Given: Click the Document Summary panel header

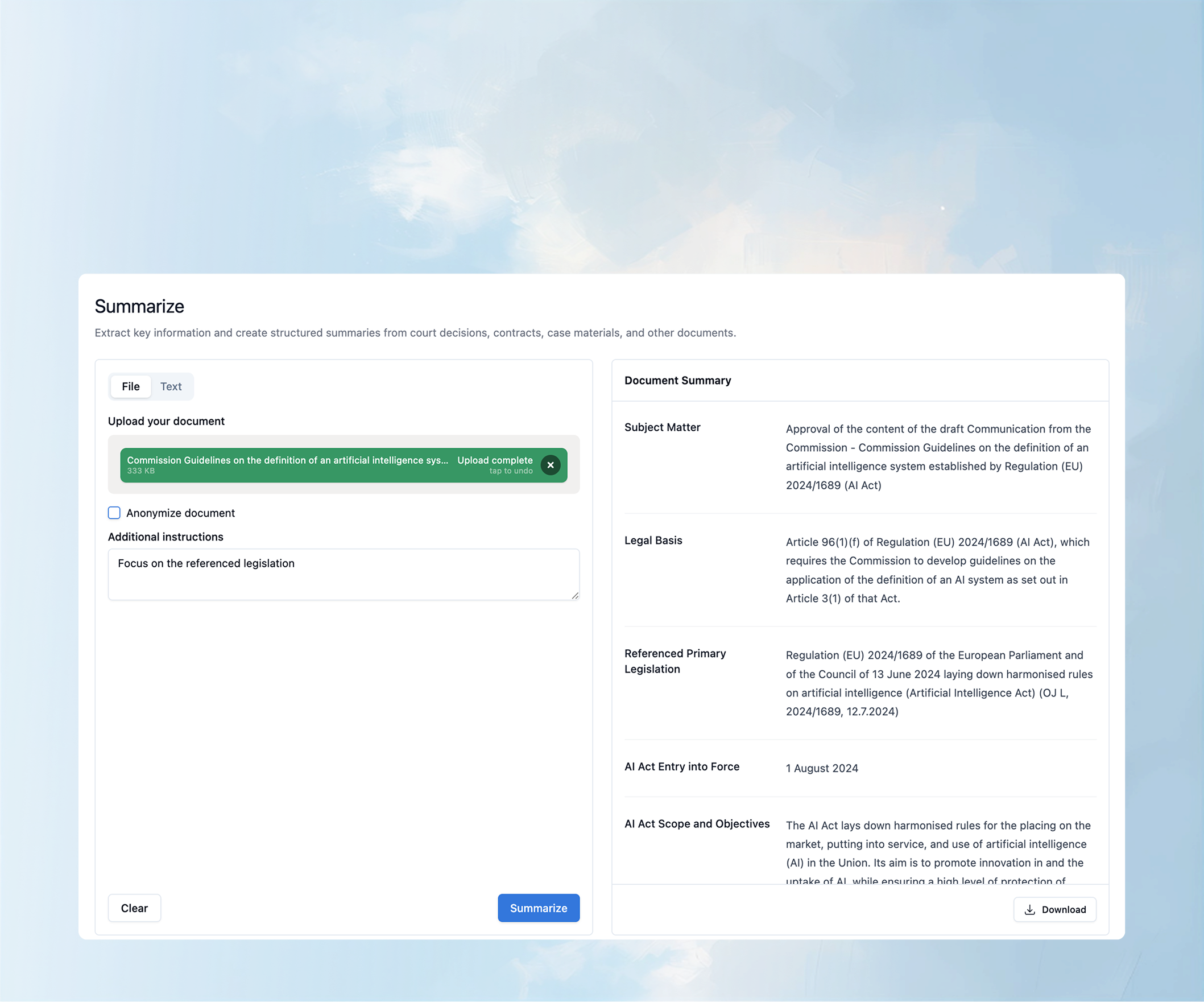Looking at the screenshot, I should coord(677,380).
